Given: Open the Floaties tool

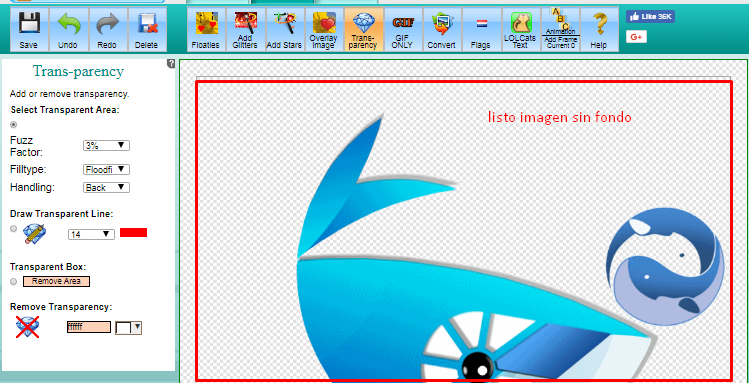Looking at the screenshot, I should 206,30.
